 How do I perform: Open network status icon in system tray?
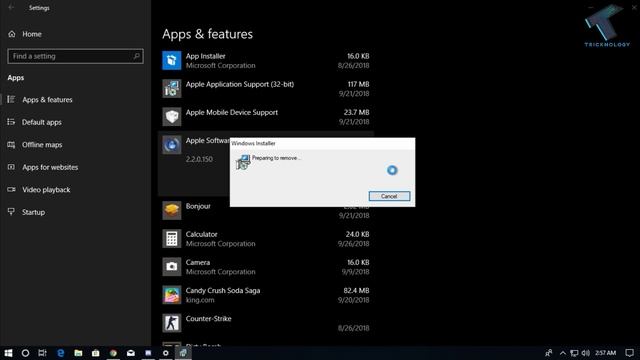pyautogui.click(x=574, y=353)
